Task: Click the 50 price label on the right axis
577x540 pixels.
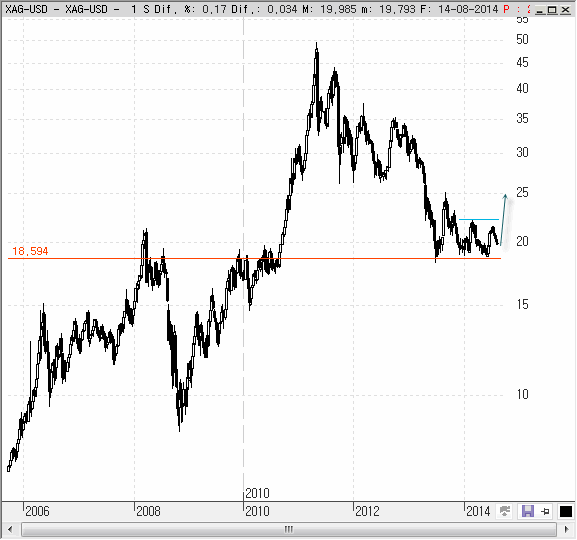Action: coord(522,39)
